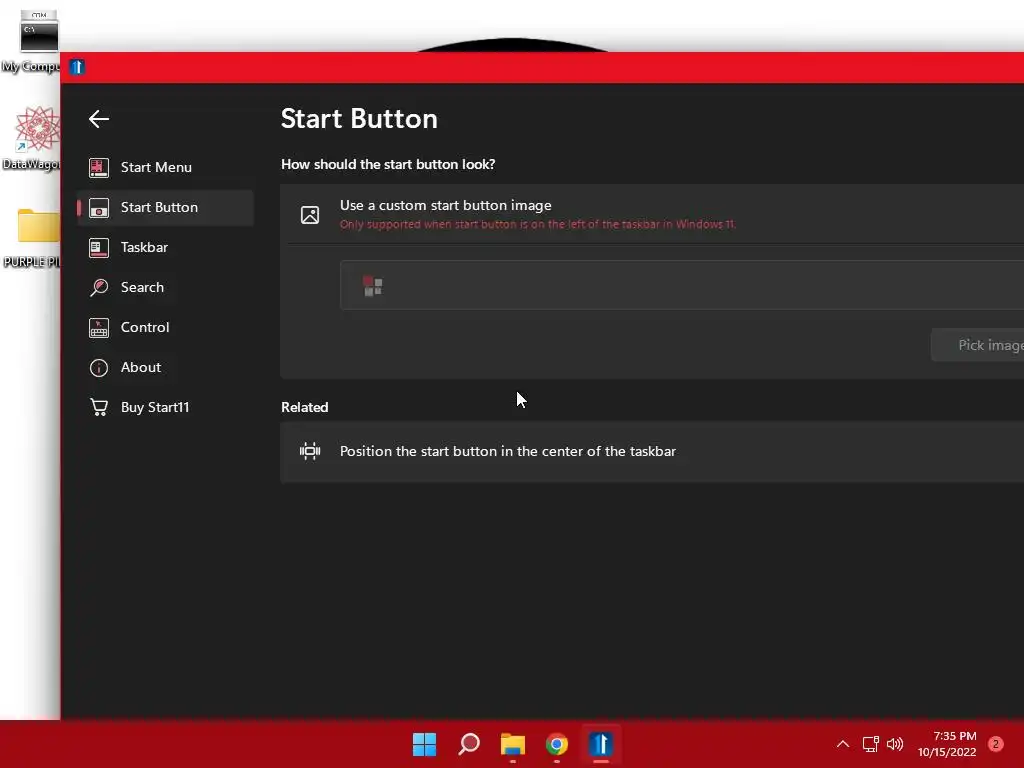Open the Windows Start button on taskbar

coord(424,744)
